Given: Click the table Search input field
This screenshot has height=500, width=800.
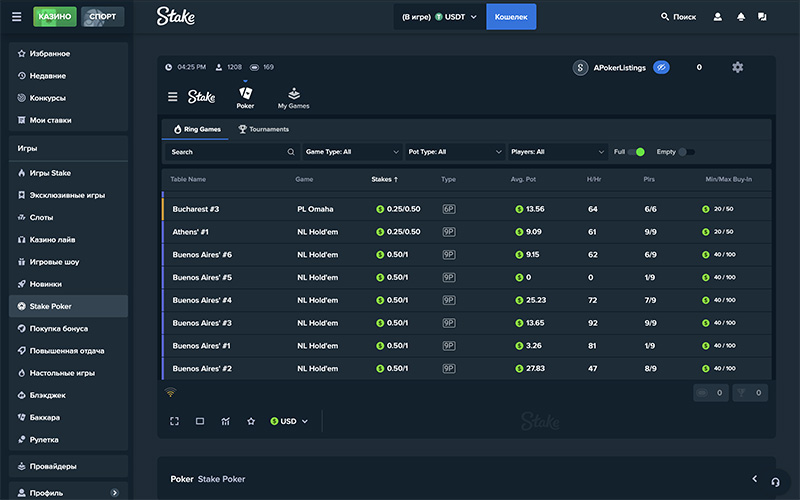Looking at the screenshot, I should pyautogui.click(x=231, y=152).
